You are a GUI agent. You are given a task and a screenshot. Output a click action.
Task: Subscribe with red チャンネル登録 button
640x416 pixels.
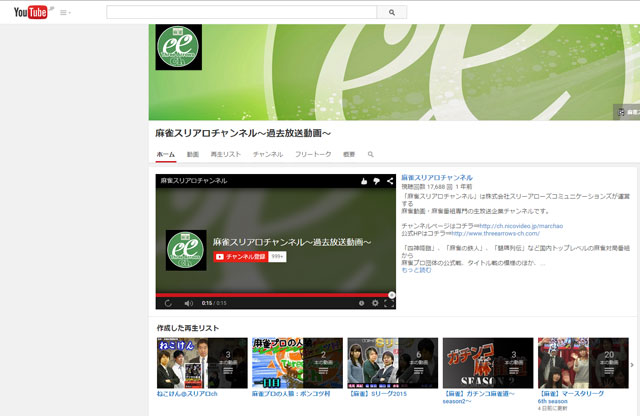pos(240,257)
